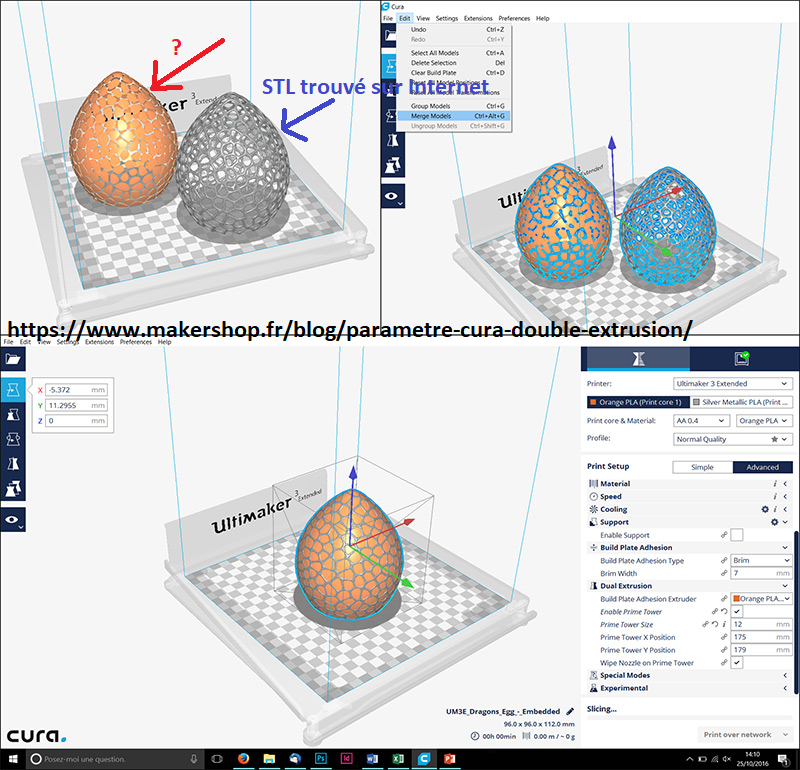This screenshot has height=770, width=800.
Task: Open Firefox from the taskbar
Action: point(243,759)
